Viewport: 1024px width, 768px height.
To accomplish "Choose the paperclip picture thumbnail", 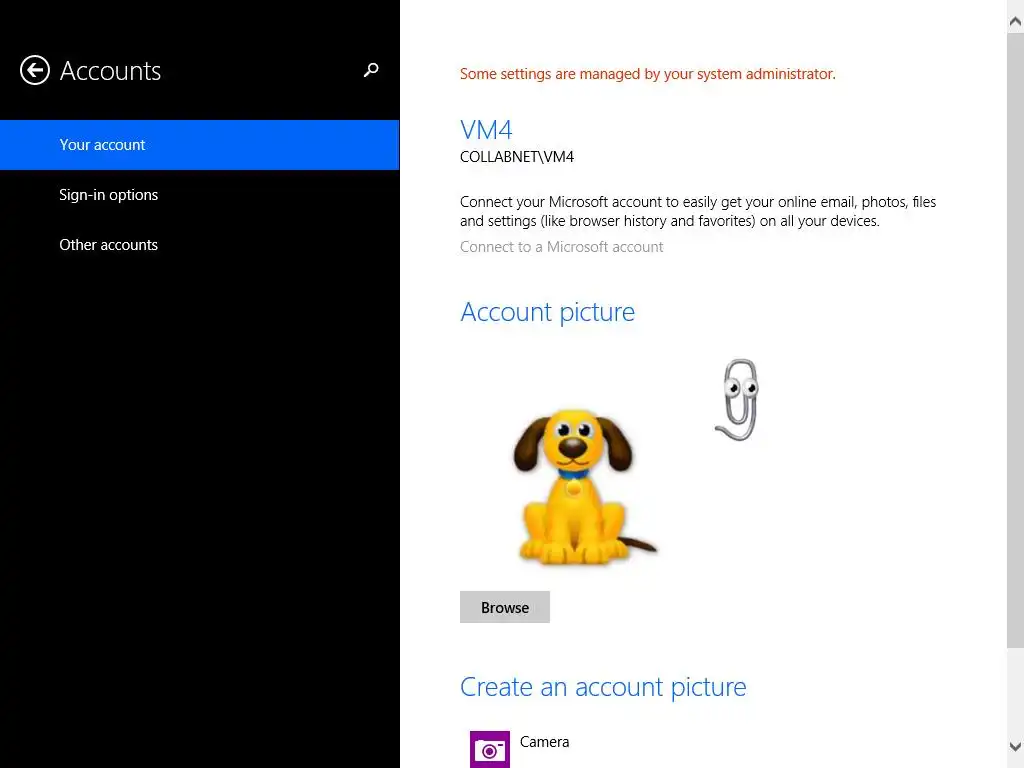I will (x=737, y=400).
